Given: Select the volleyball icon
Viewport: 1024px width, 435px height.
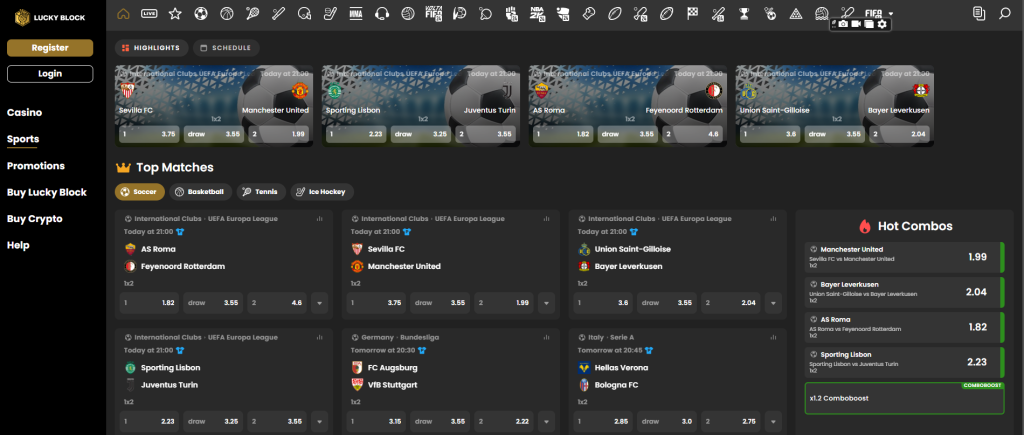Looking at the screenshot, I should click(x=408, y=13).
